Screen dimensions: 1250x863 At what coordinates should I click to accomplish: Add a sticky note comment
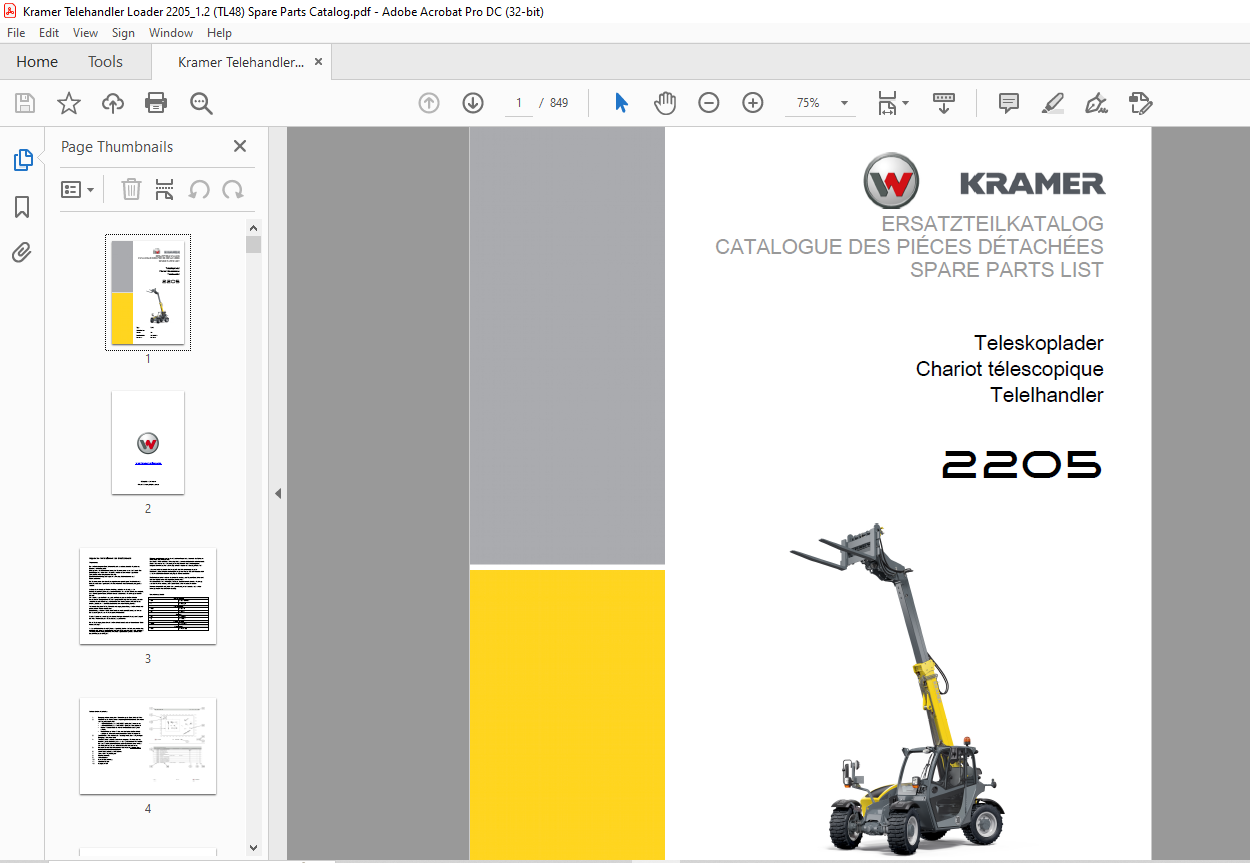pyautogui.click(x=1009, y=103)
